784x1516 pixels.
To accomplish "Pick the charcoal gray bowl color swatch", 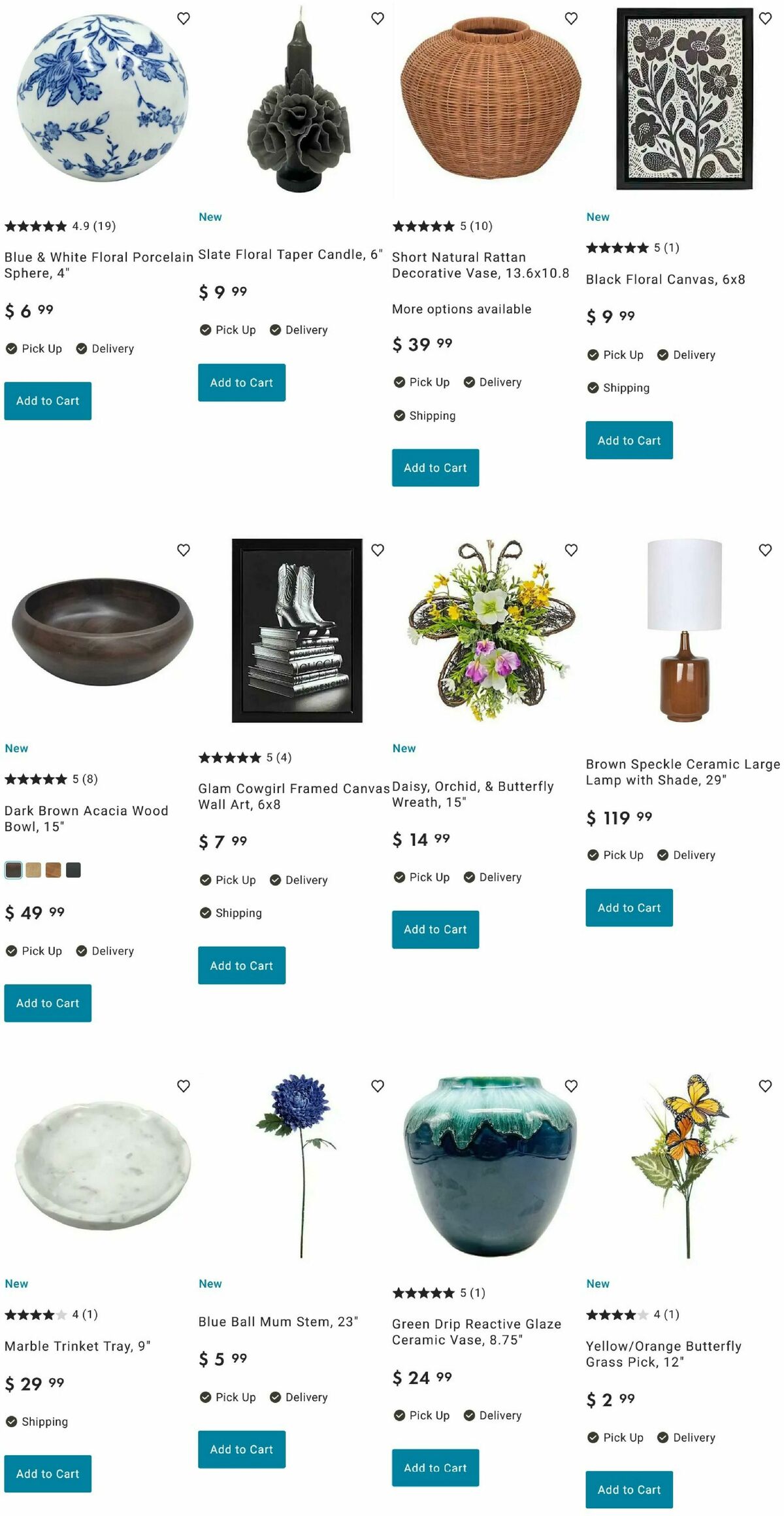I will tap(74, 870).
